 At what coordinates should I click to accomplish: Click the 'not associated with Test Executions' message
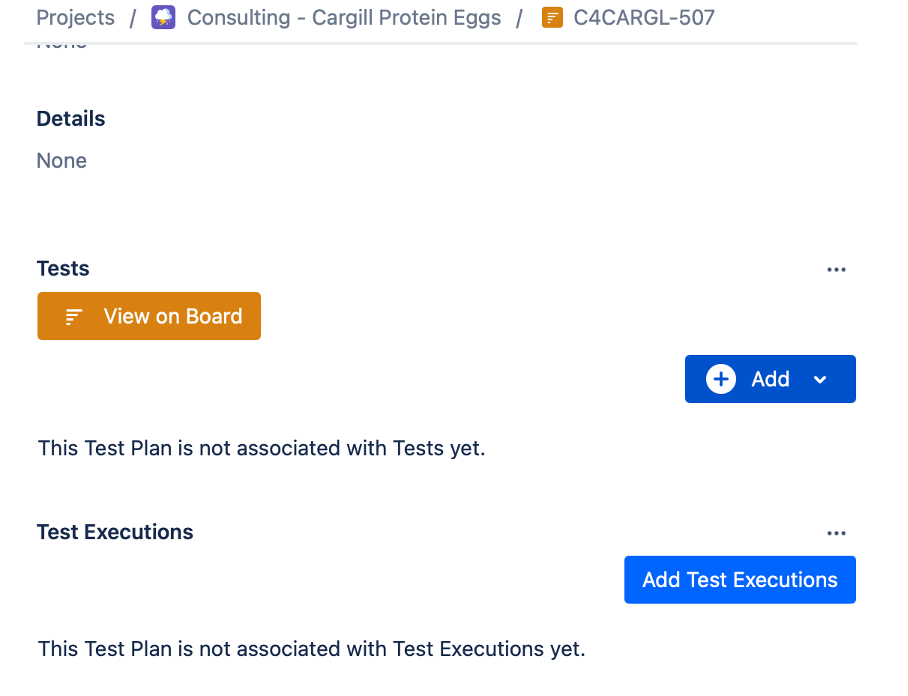coord(311,648)
